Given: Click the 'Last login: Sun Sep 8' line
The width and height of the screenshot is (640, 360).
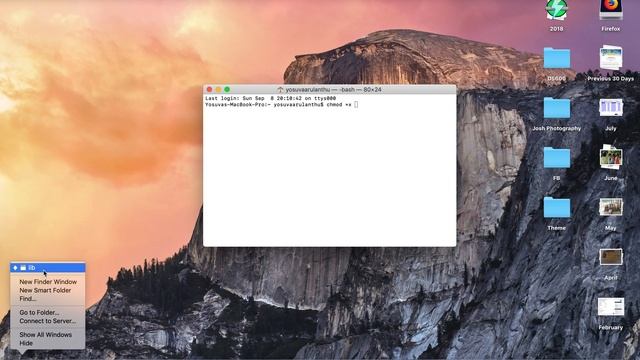Looking at the screenshot, I should tap(270, 98).
